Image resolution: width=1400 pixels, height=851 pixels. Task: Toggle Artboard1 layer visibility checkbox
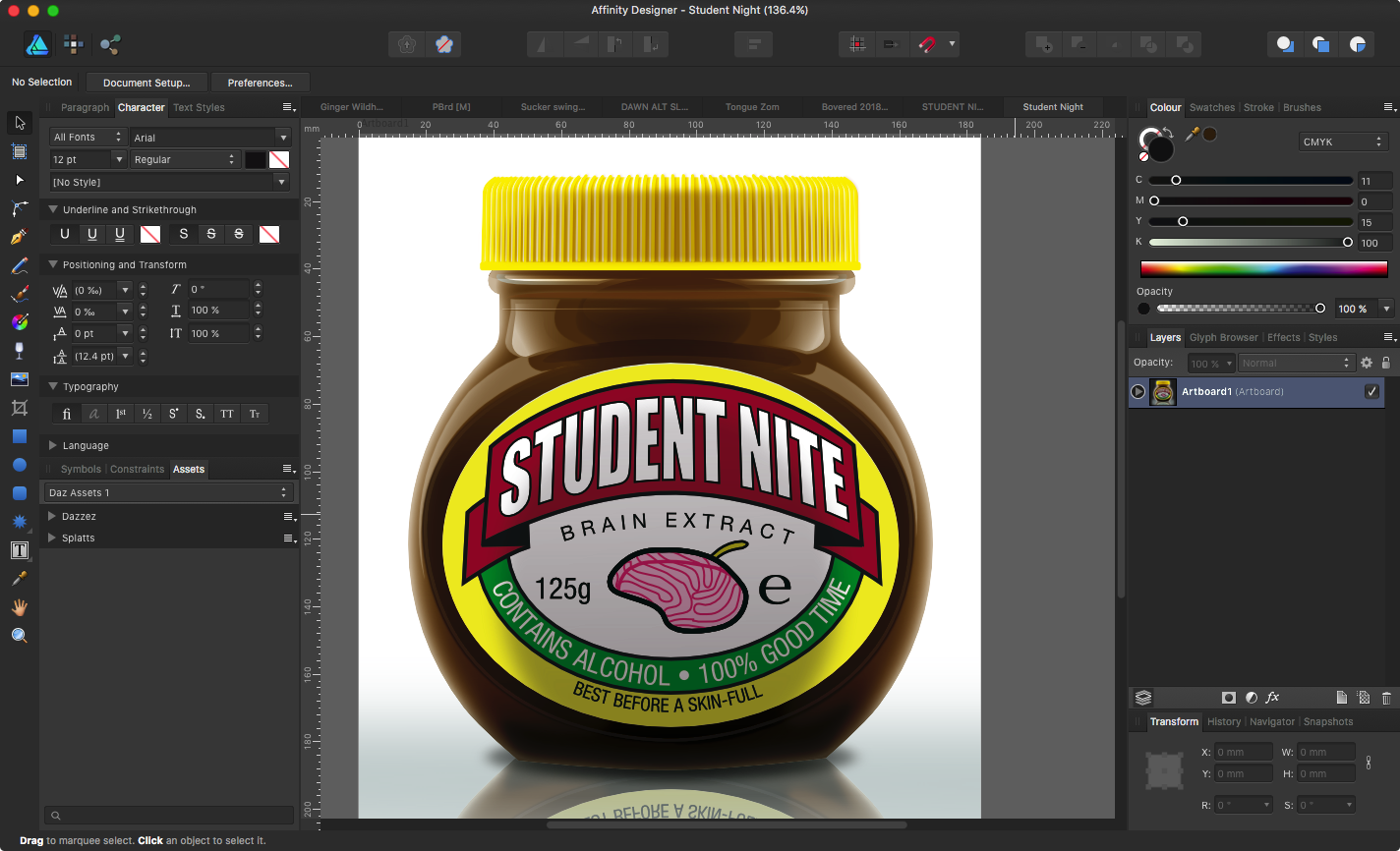point(1371,391)
